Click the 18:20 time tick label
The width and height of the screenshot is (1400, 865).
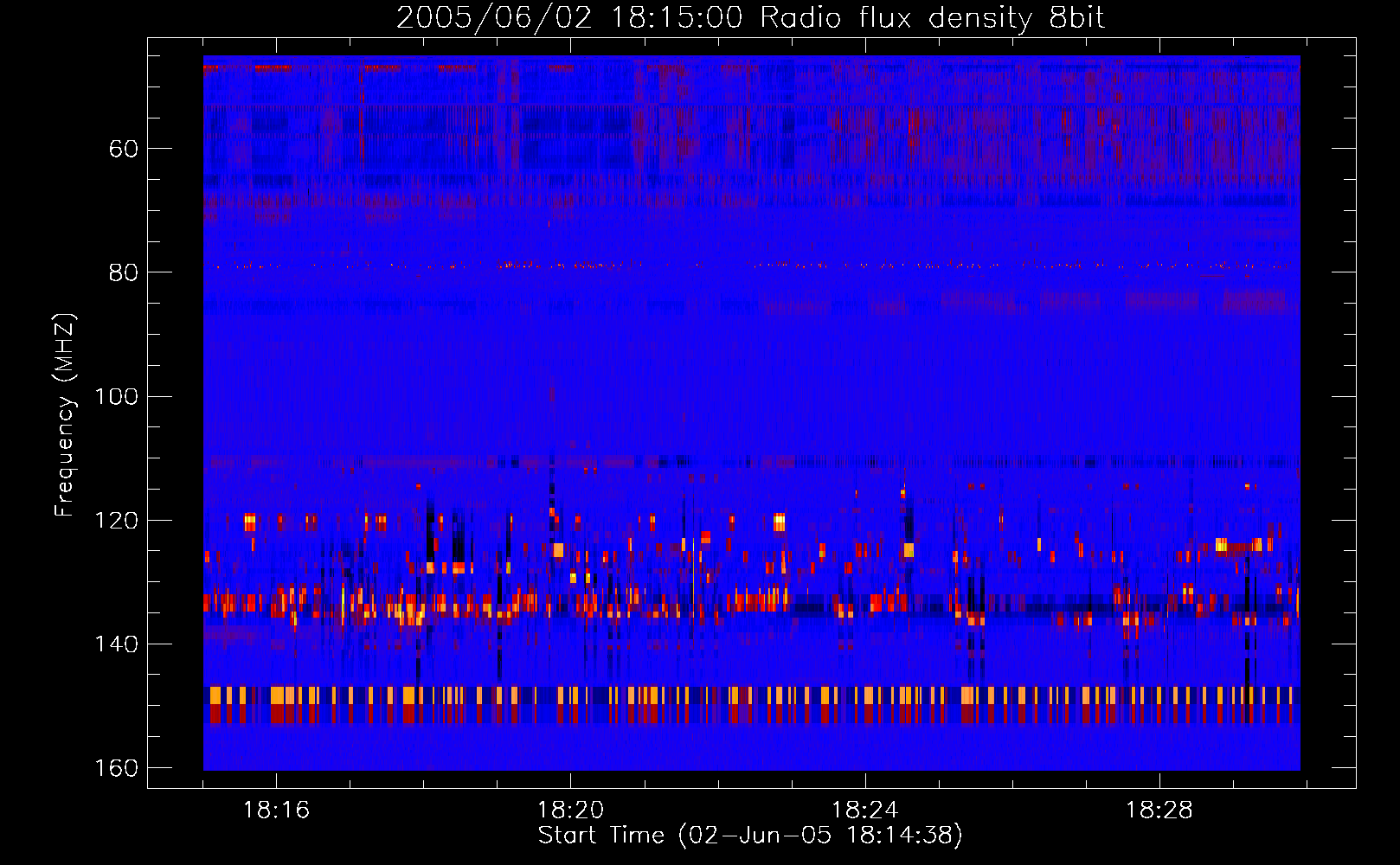tap(570, 811)
